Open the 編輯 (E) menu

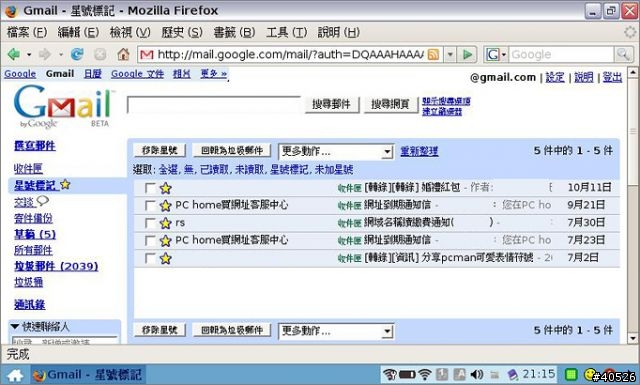click(x=78, y=32)
